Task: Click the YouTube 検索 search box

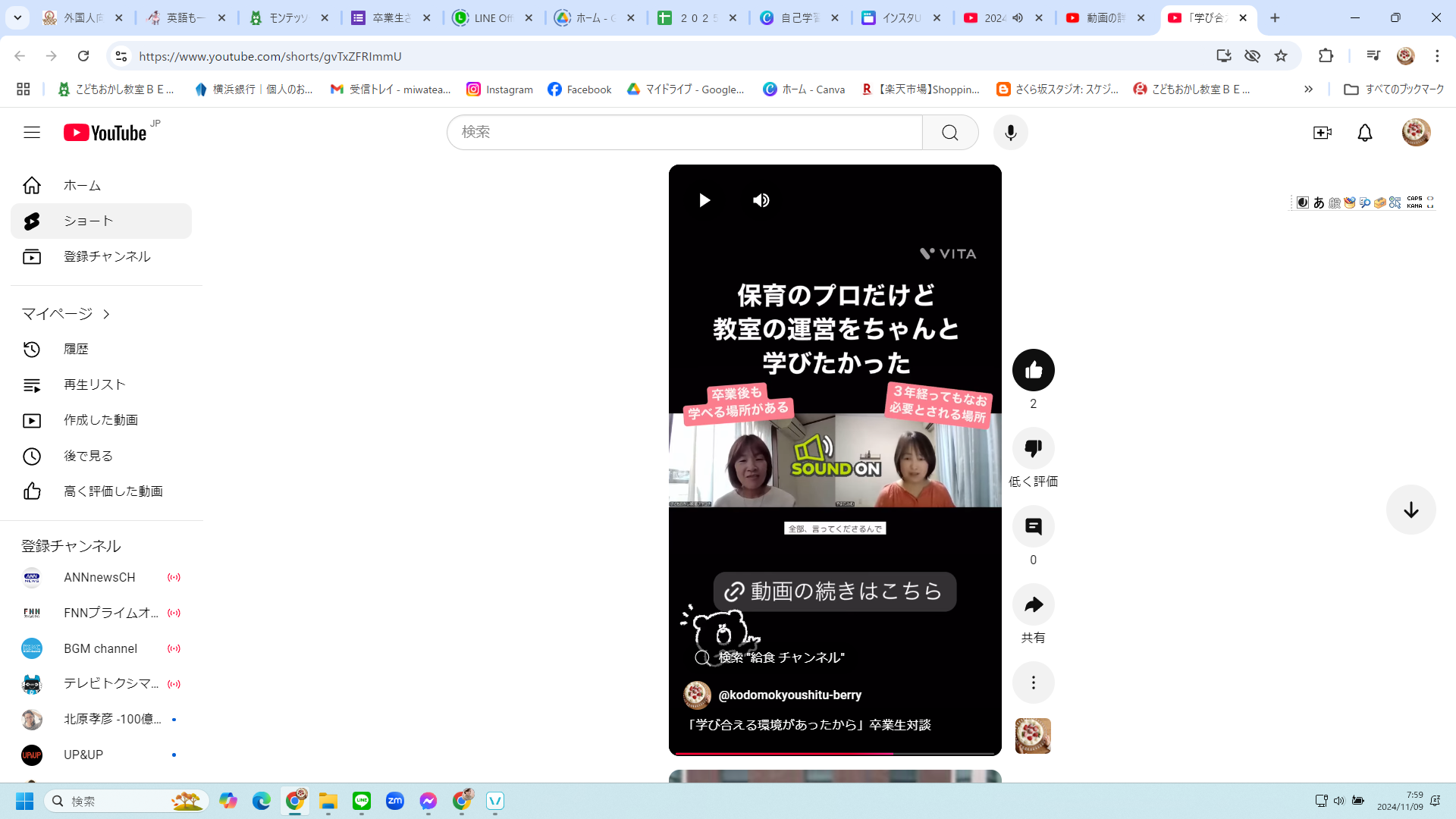Action: pyautogui.click(x=682, y=133)
